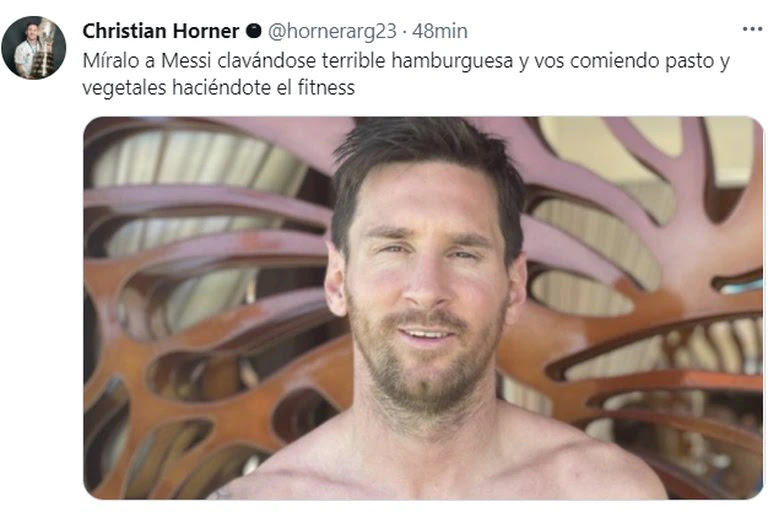This screenshot has height=512, width=768.
Task: Click the dot separator before 48min
Action: click(x=404, y=32)
